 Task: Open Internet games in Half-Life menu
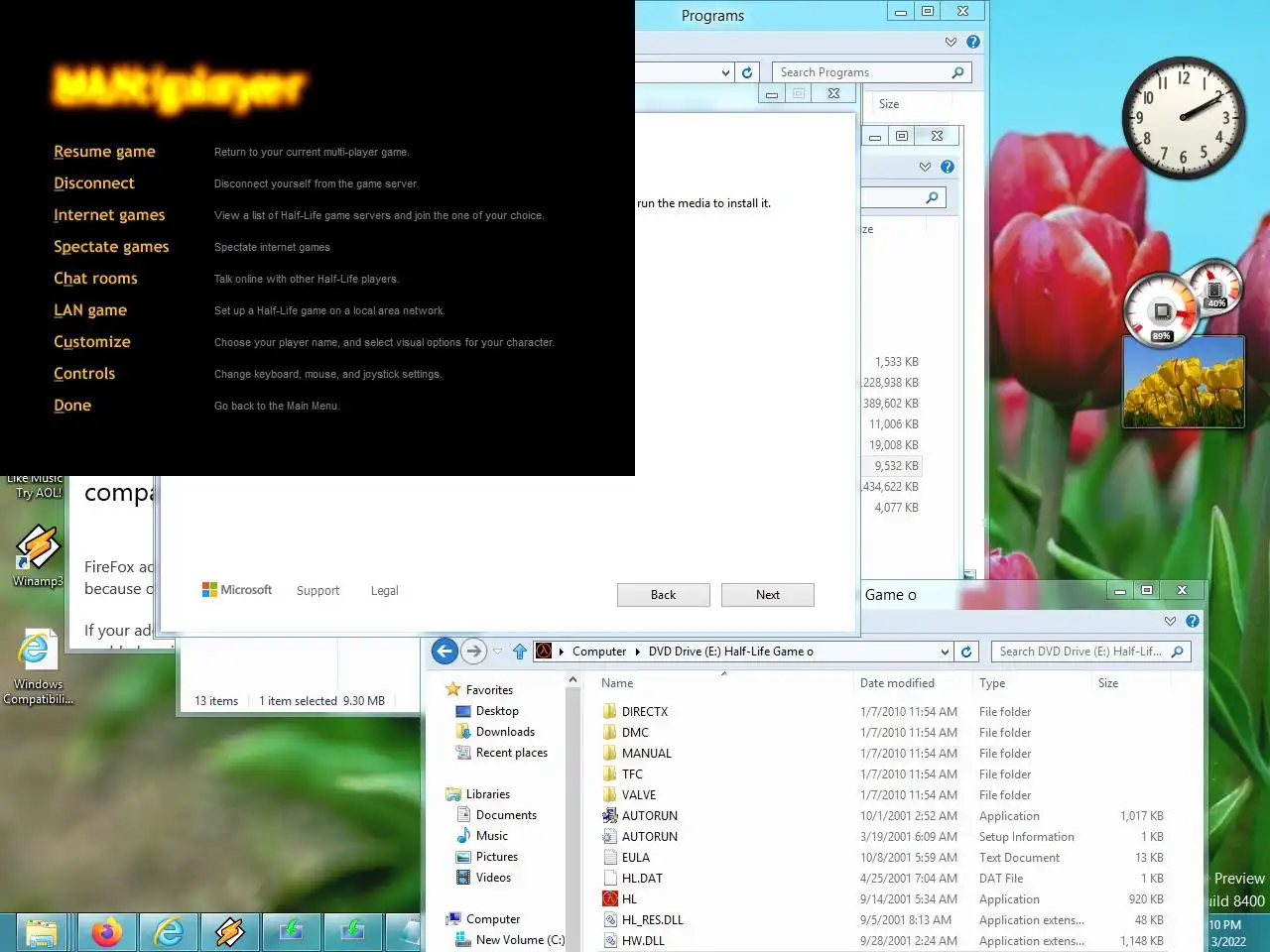tap(109, 215)
